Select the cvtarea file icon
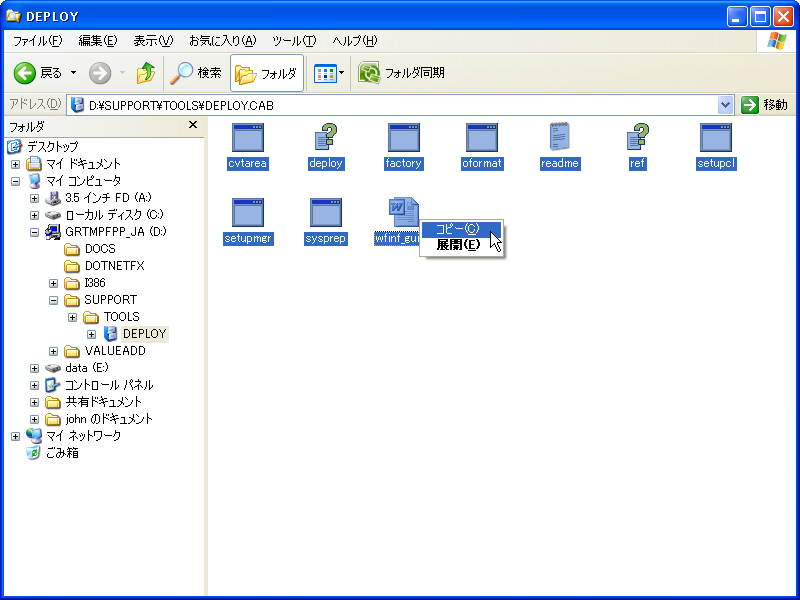Viewport: 800px width, 600px height. (248, 138)
